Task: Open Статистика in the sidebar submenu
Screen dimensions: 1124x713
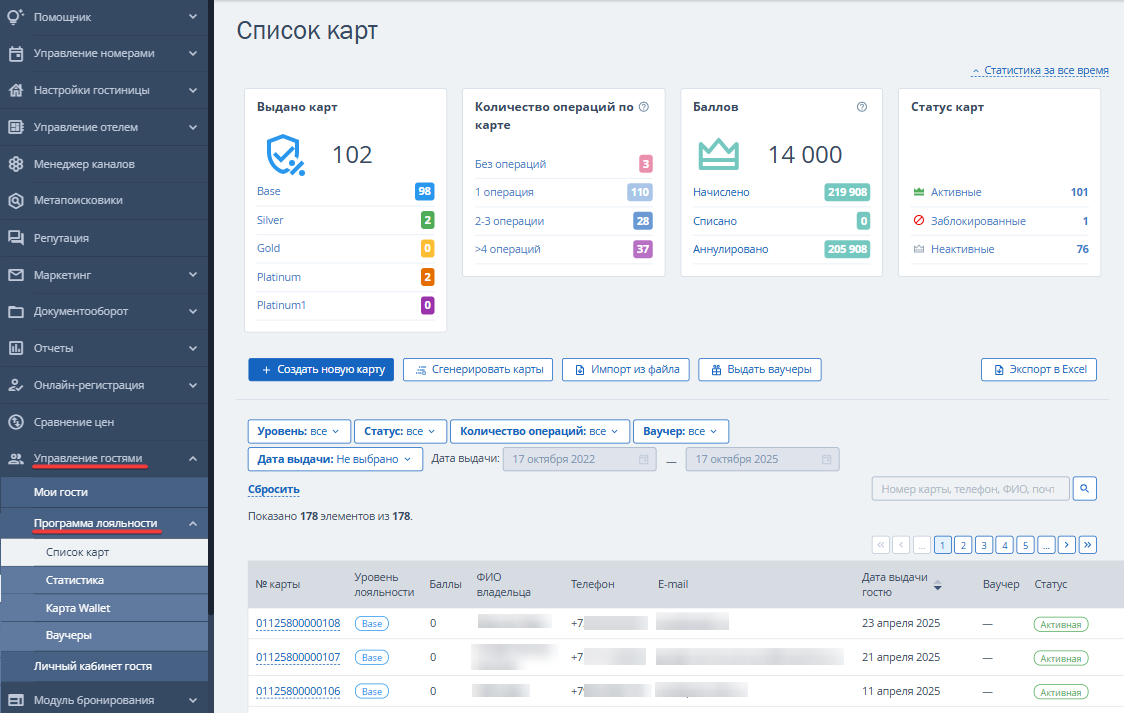Action: [75, 580]
